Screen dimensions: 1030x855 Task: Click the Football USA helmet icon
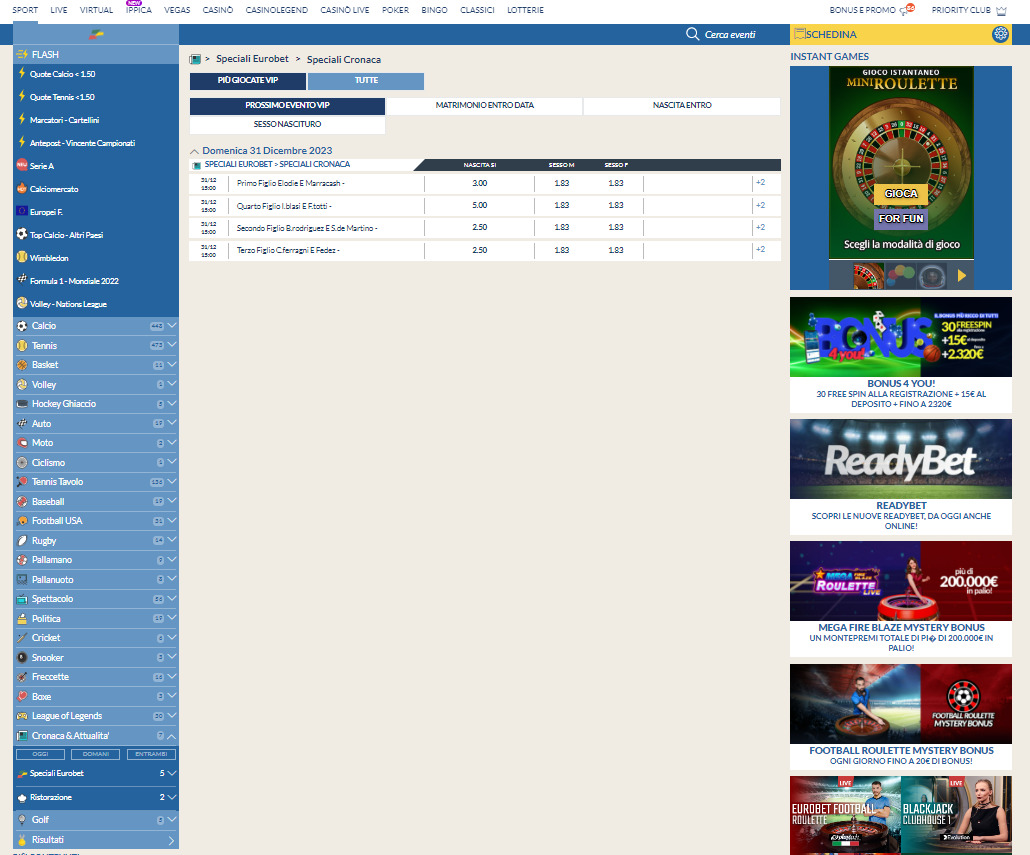coord(22,521)
